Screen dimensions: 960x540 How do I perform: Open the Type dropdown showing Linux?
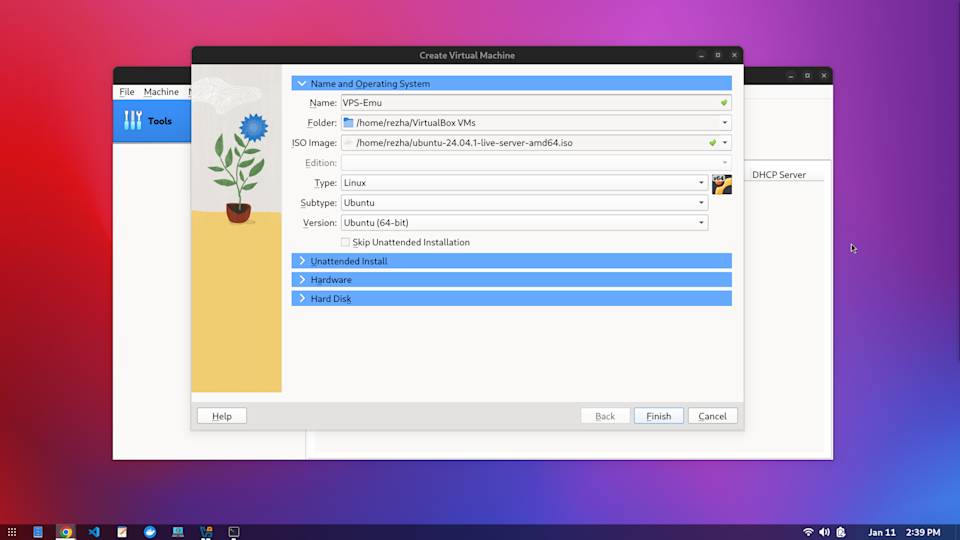point(524,183)
